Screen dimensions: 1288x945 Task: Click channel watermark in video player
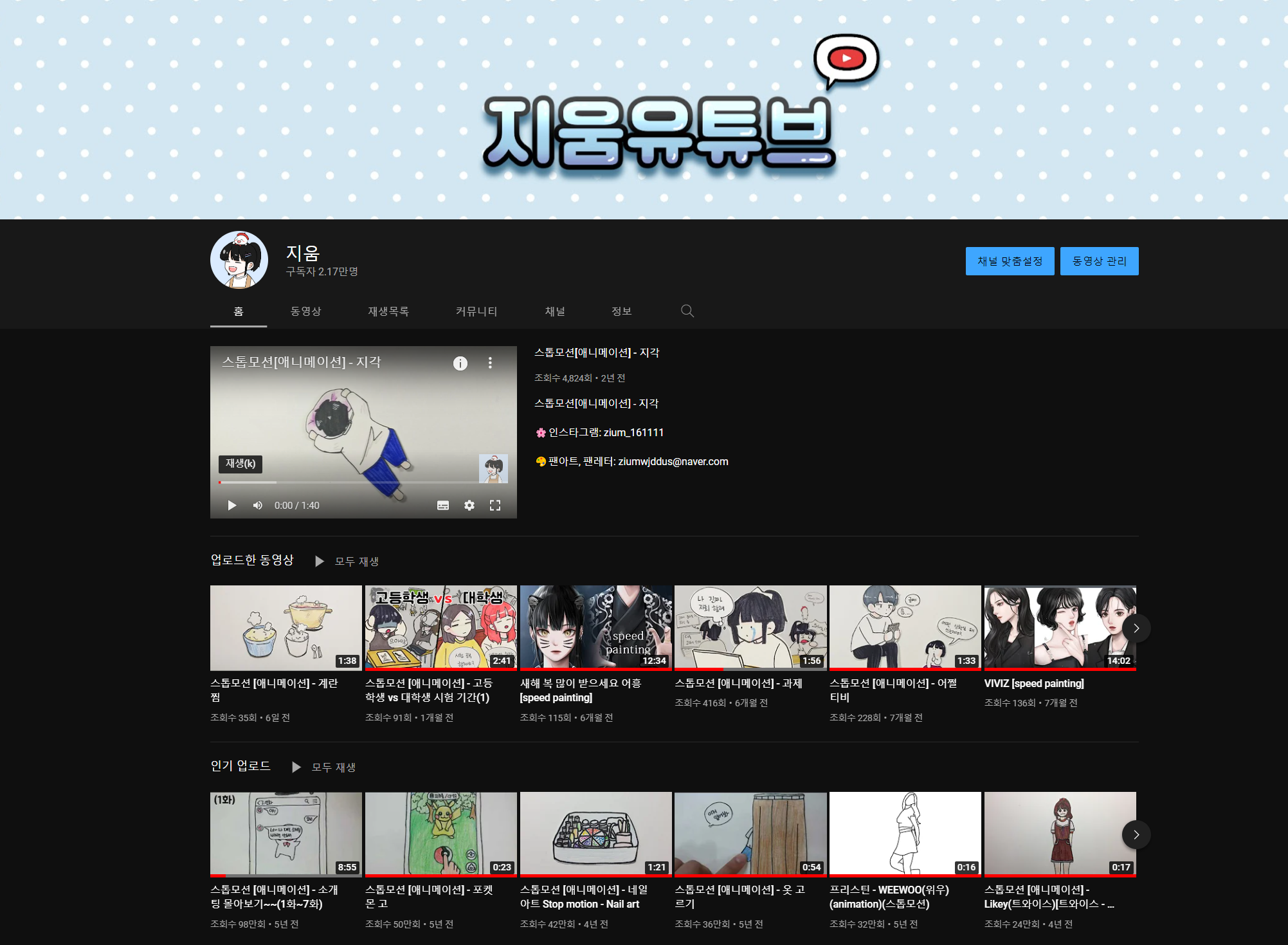pyautogui.click(x=493, y=468)
